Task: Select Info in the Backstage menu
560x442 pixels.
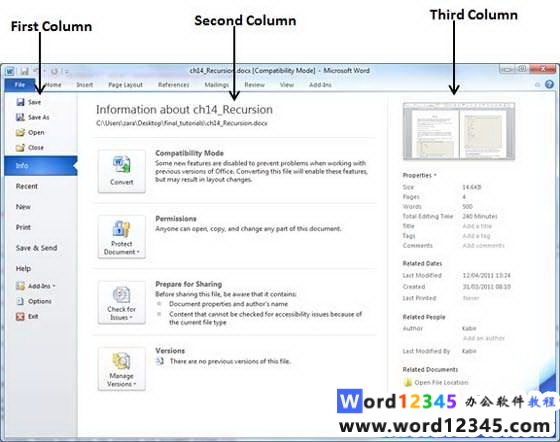Action: pyautogui.click(x=41, y=166)
